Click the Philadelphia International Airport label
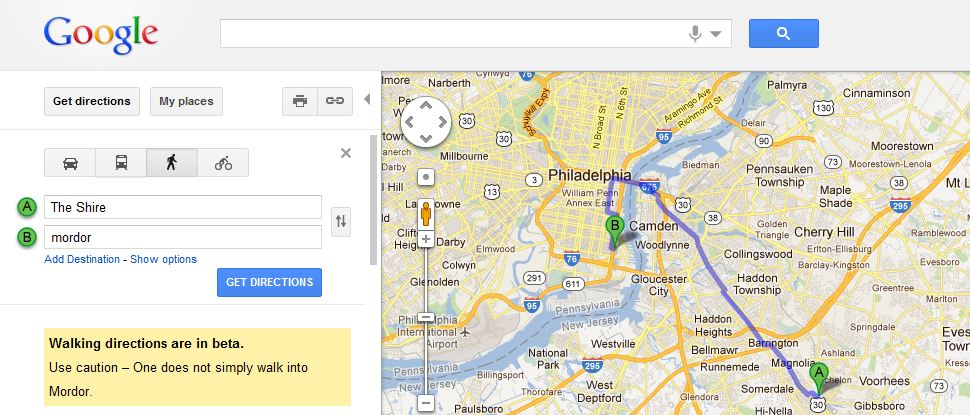This screenshot has height=415, width=970. pos(428,332)
